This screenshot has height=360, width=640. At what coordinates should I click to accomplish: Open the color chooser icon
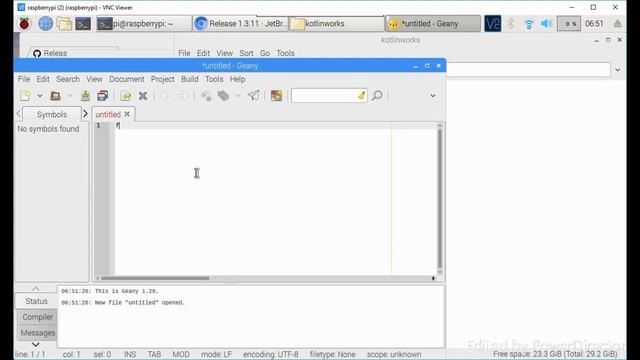[276, 96]
